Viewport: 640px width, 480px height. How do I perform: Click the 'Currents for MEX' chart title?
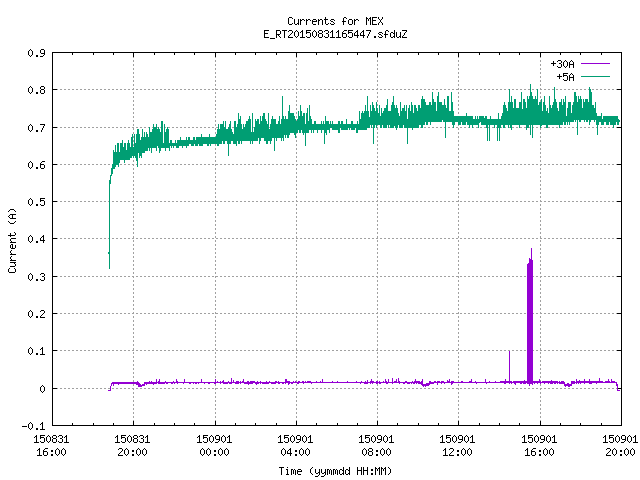click(335, 21)
